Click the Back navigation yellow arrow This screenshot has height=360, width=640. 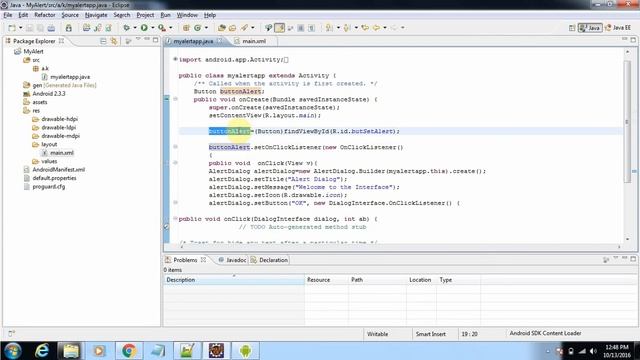click(x=376, y=28)
